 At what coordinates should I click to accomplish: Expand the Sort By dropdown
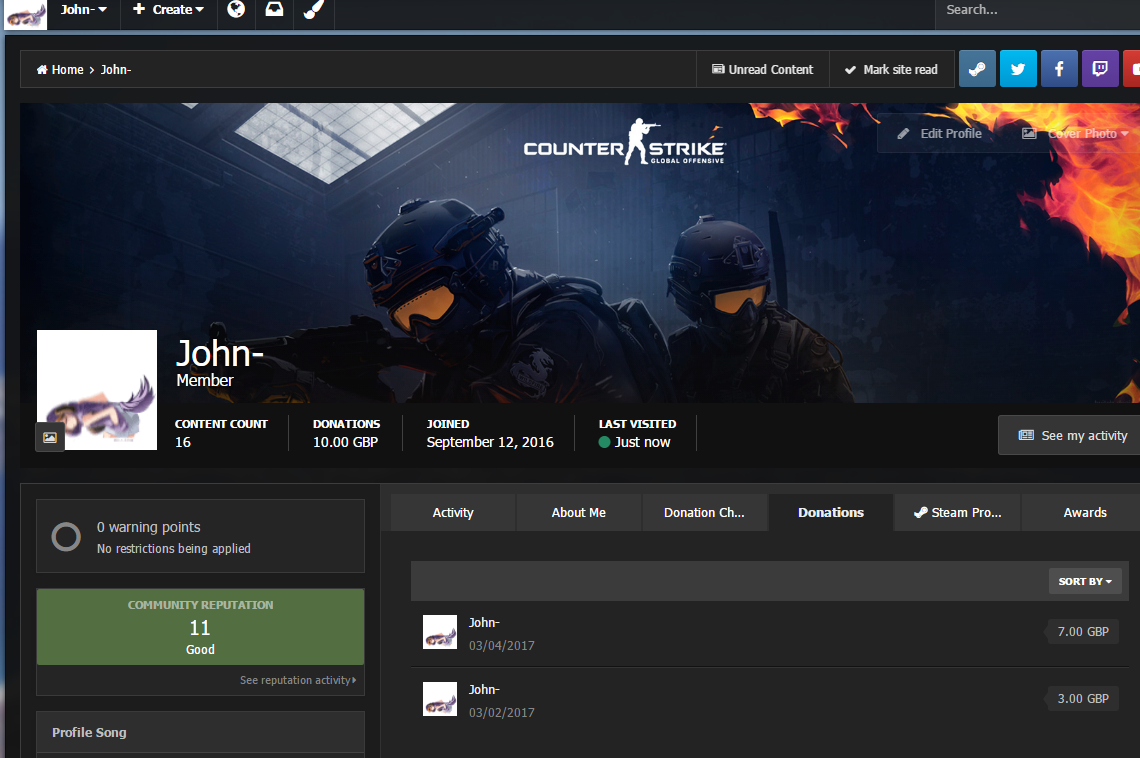tap(1085, 581)
